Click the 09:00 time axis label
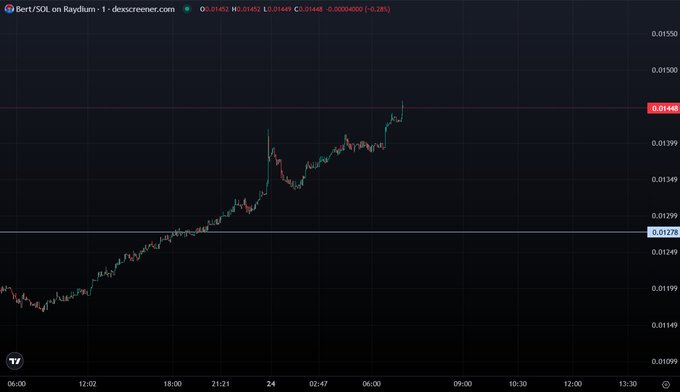Image resolution: width=680 pixels, height=392 pixels. 463,384
